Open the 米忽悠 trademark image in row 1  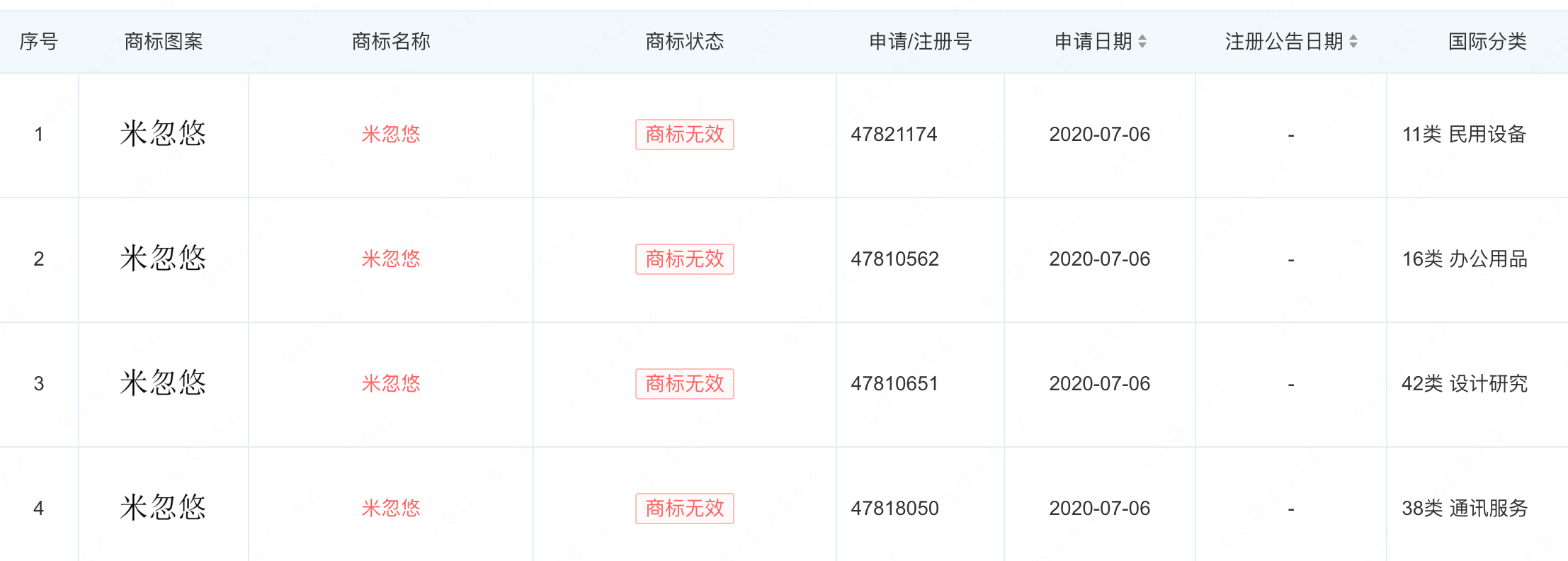pyautogui.click(x=163, y=134)
